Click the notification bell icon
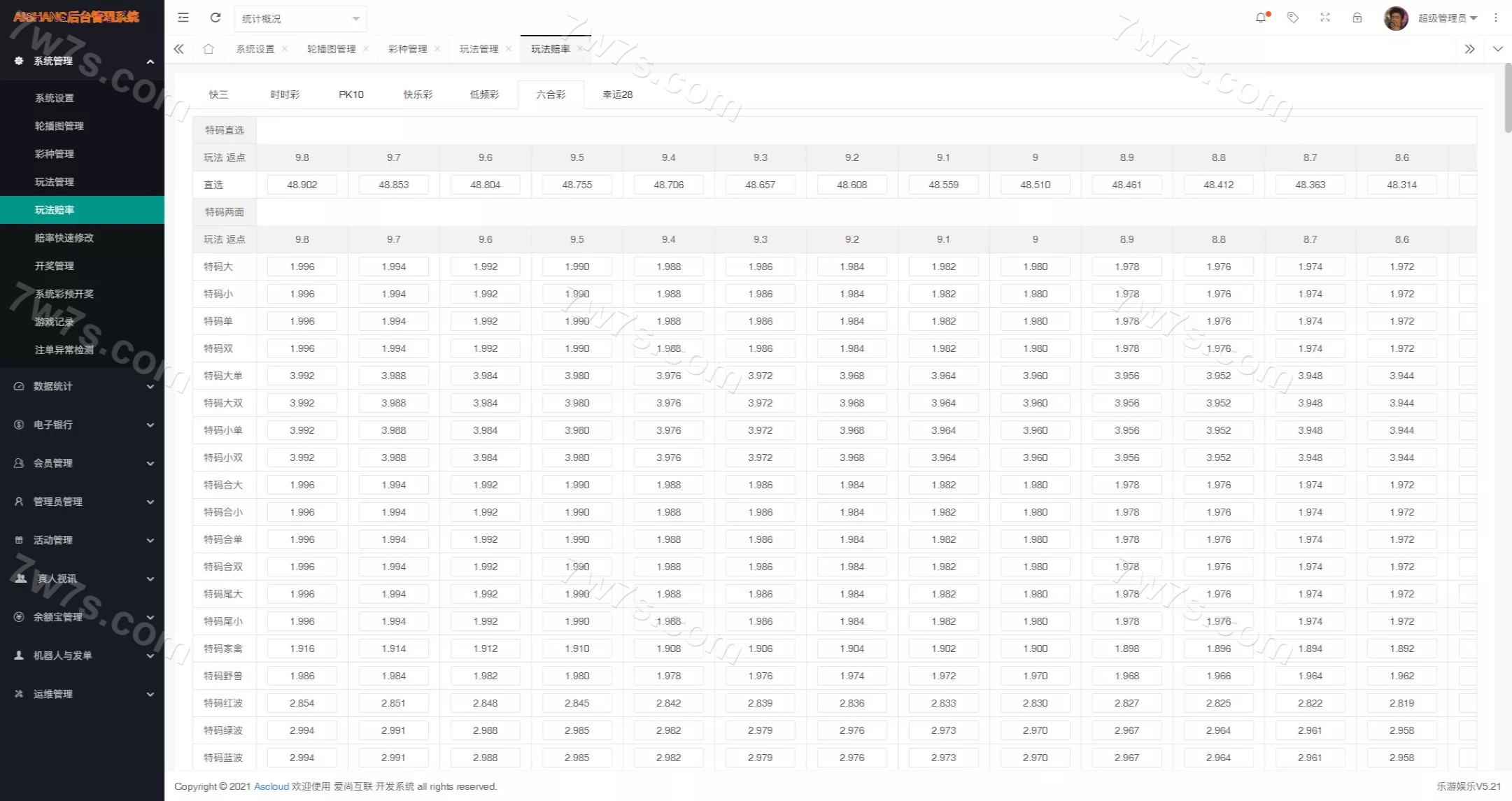 pyautogui.click(x=1261, y=18)
